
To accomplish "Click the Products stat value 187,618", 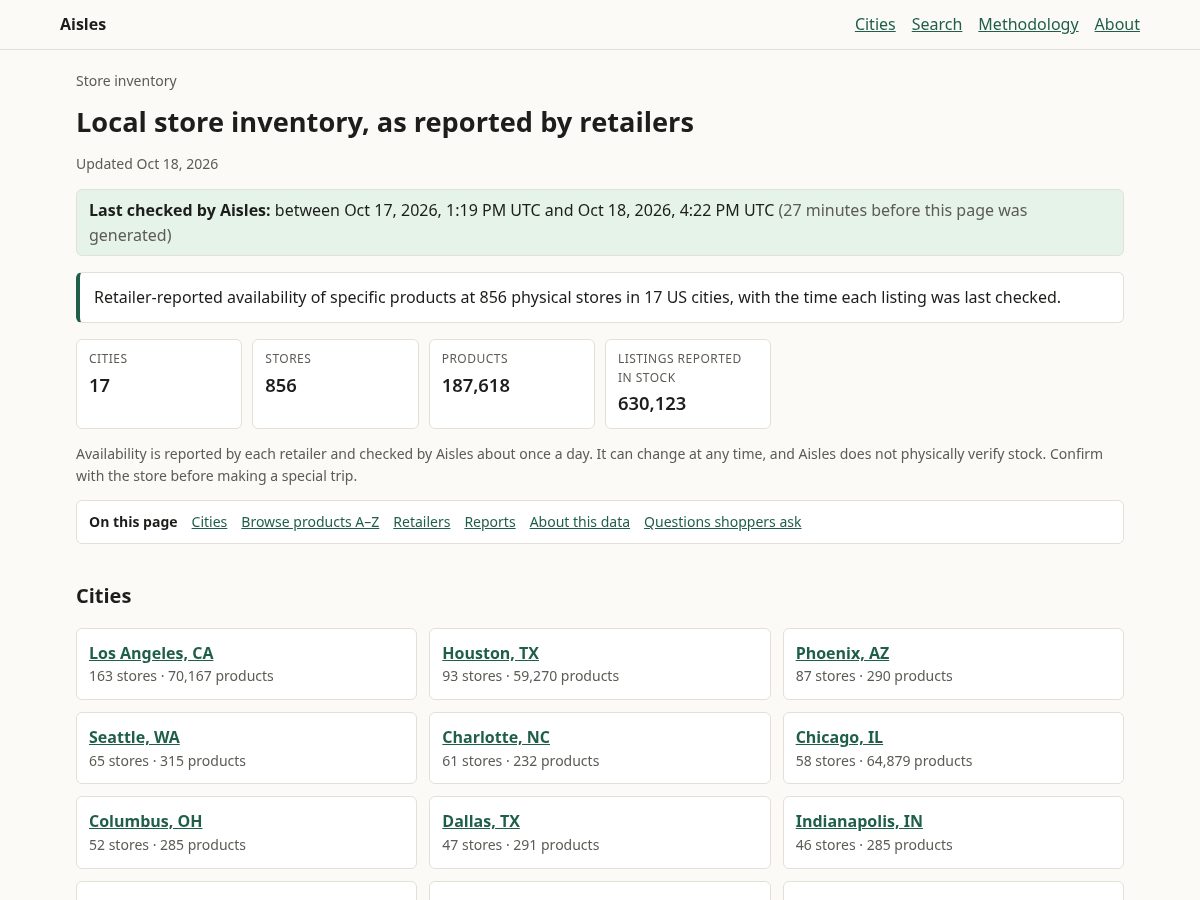I will click(x=476, y=385).
